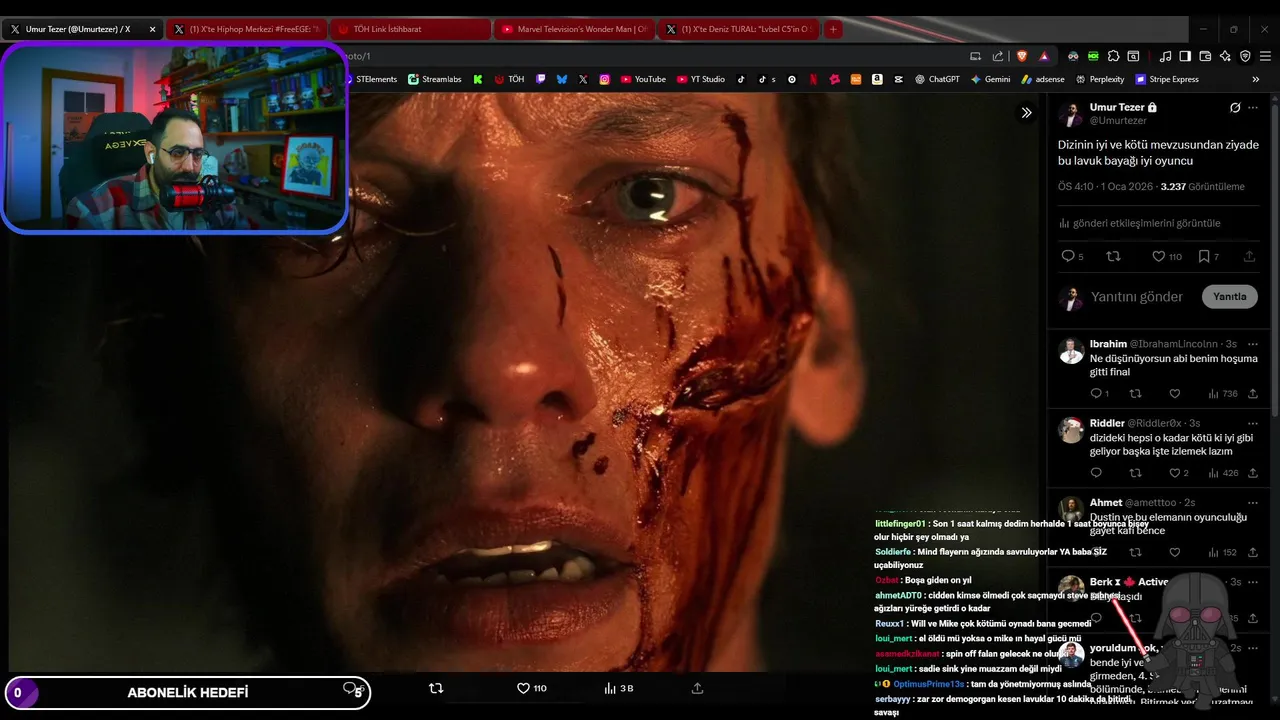
Task: Repost Ibrahim's reply
Action: click(x=1135, y=393)
